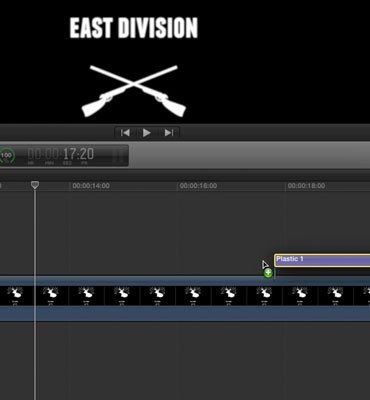This screenshot has height=400, width=370.
Task: Select the Plastic 1 title clip
Action: [322, 260]
